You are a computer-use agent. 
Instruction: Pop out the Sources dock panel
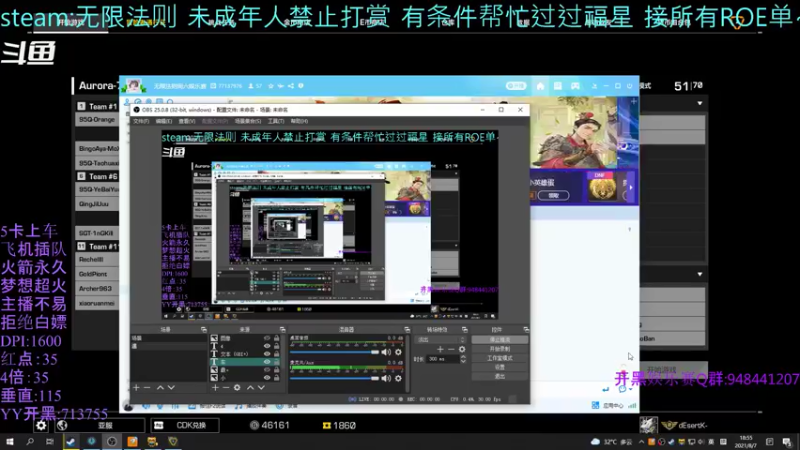point(283,330)
